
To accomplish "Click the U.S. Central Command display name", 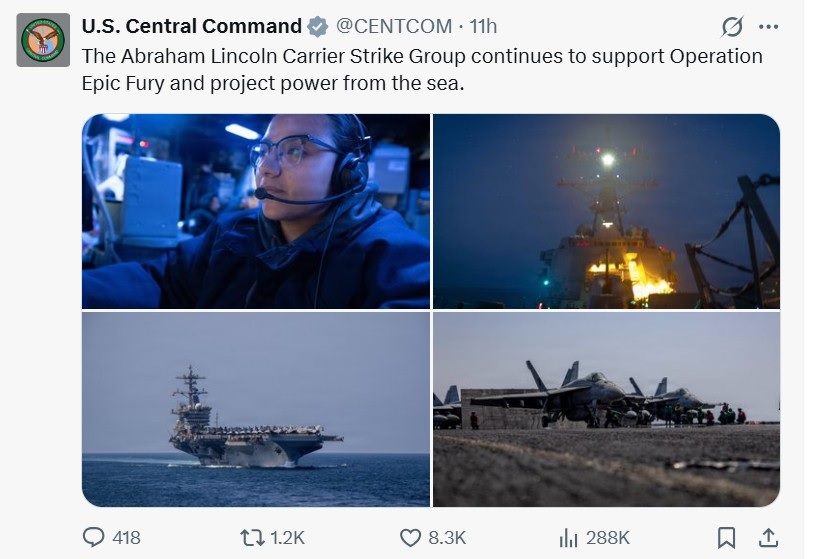I will (x=192, y=26).
